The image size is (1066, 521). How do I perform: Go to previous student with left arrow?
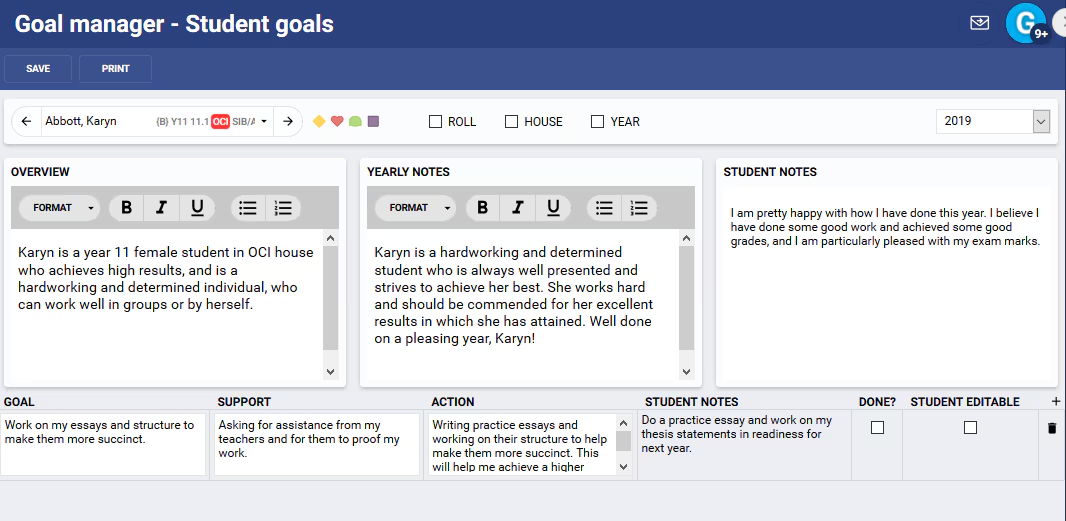tap(27, 122)
